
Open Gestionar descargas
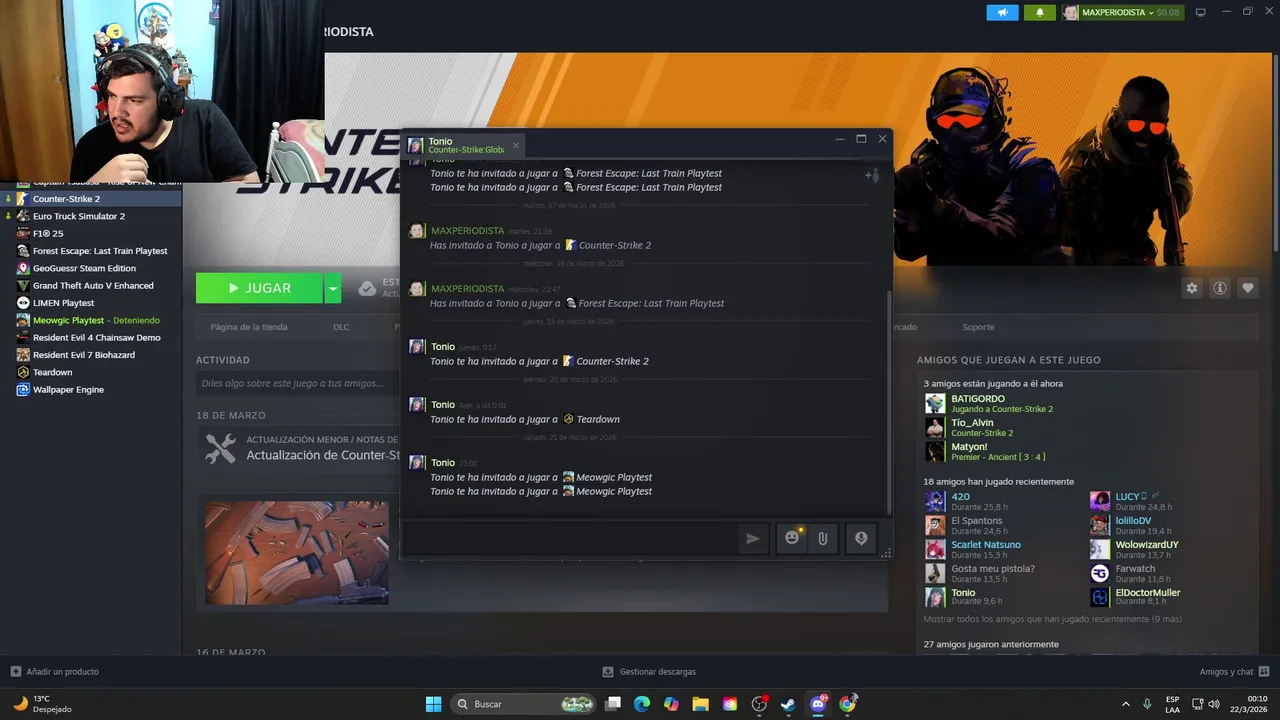[x=649, y=672]
